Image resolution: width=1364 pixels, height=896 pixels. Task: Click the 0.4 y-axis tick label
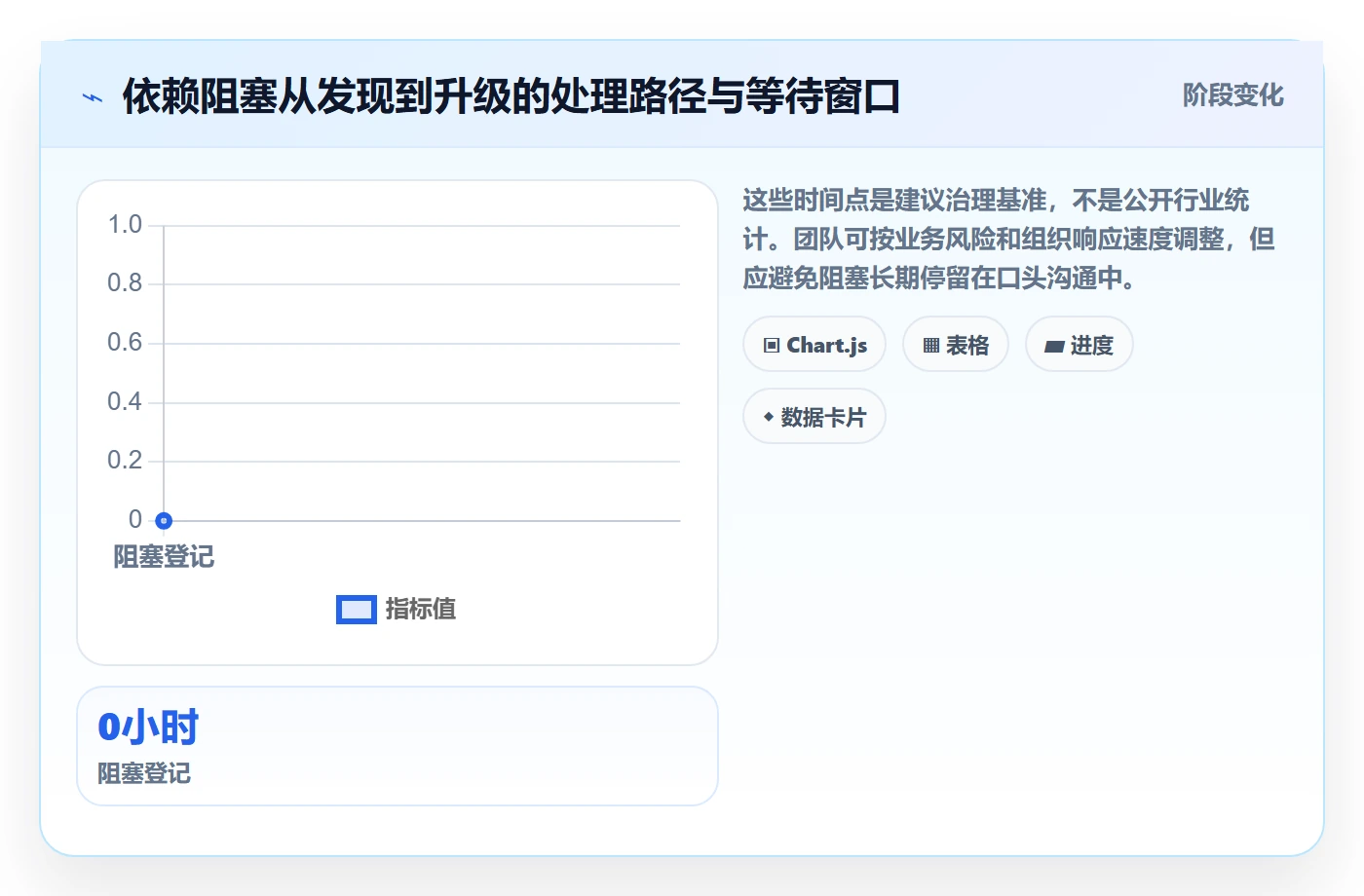[125, 402]
